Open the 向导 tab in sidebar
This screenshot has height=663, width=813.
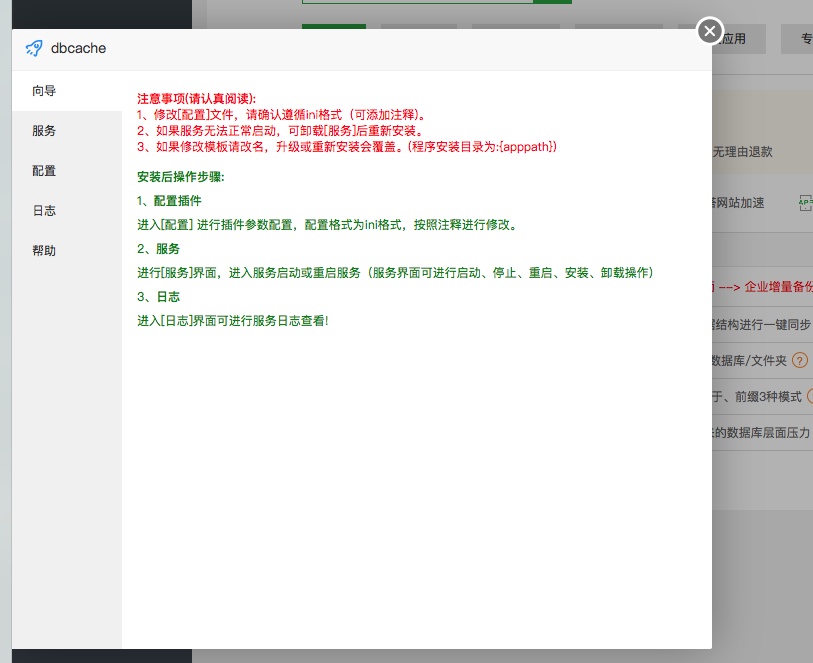coord(67,91)
